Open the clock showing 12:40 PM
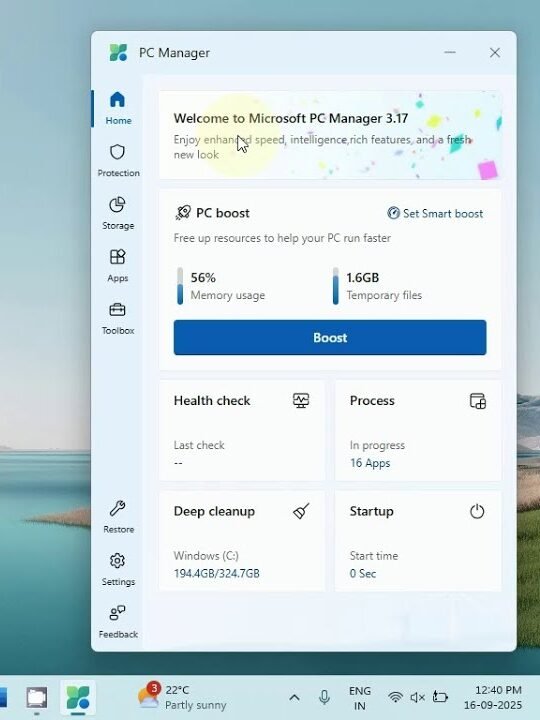Viewport: 540px width, 720px height. click(493, 698)
